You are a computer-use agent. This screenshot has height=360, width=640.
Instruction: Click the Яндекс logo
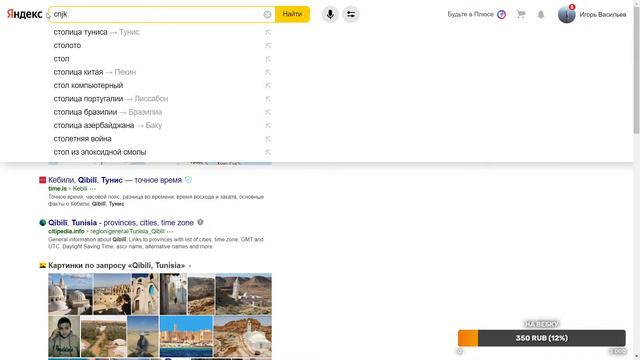pos(24,14)
